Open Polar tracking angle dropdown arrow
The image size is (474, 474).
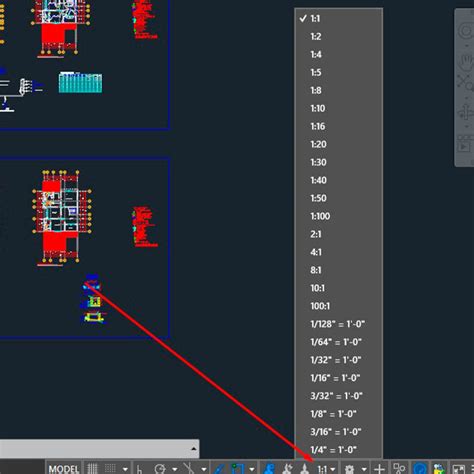(x=174, y=469)
